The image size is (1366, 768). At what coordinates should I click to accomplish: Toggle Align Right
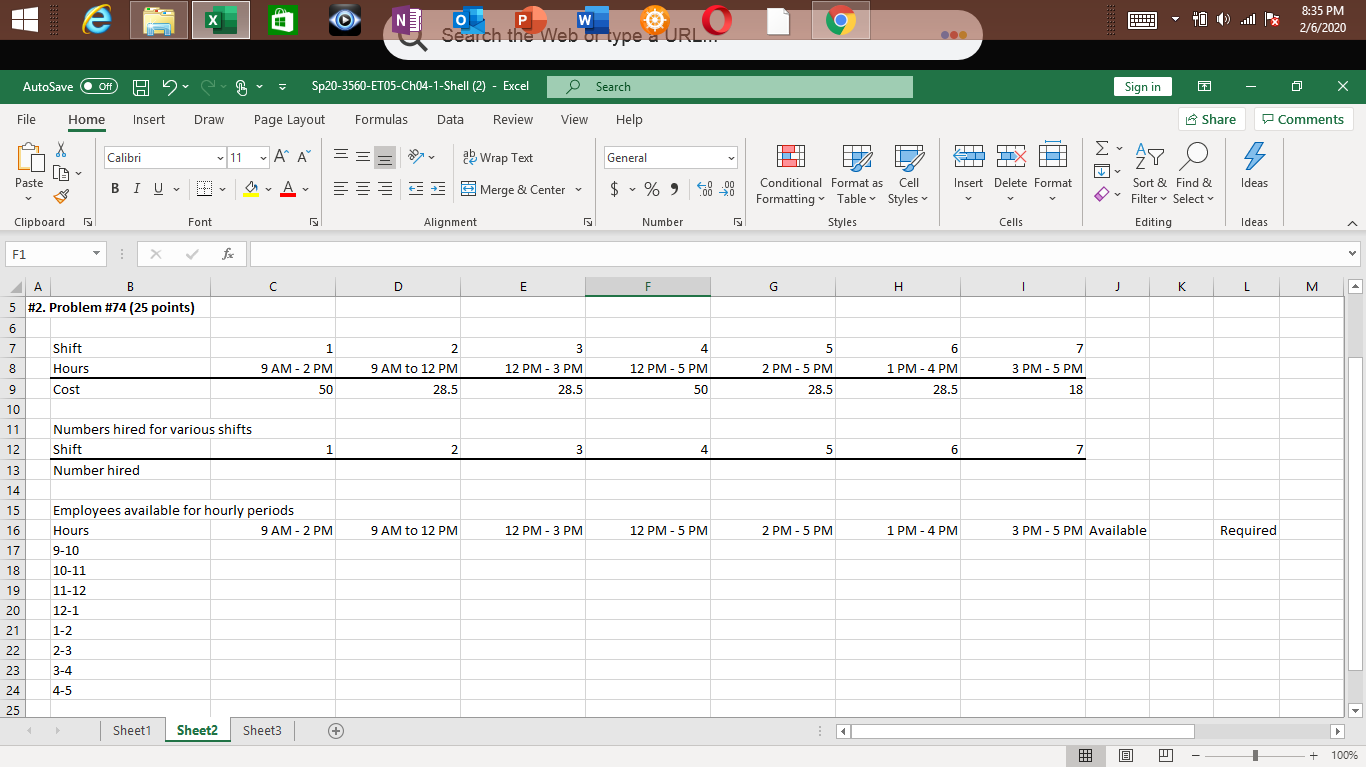click(x=385, y=189)
